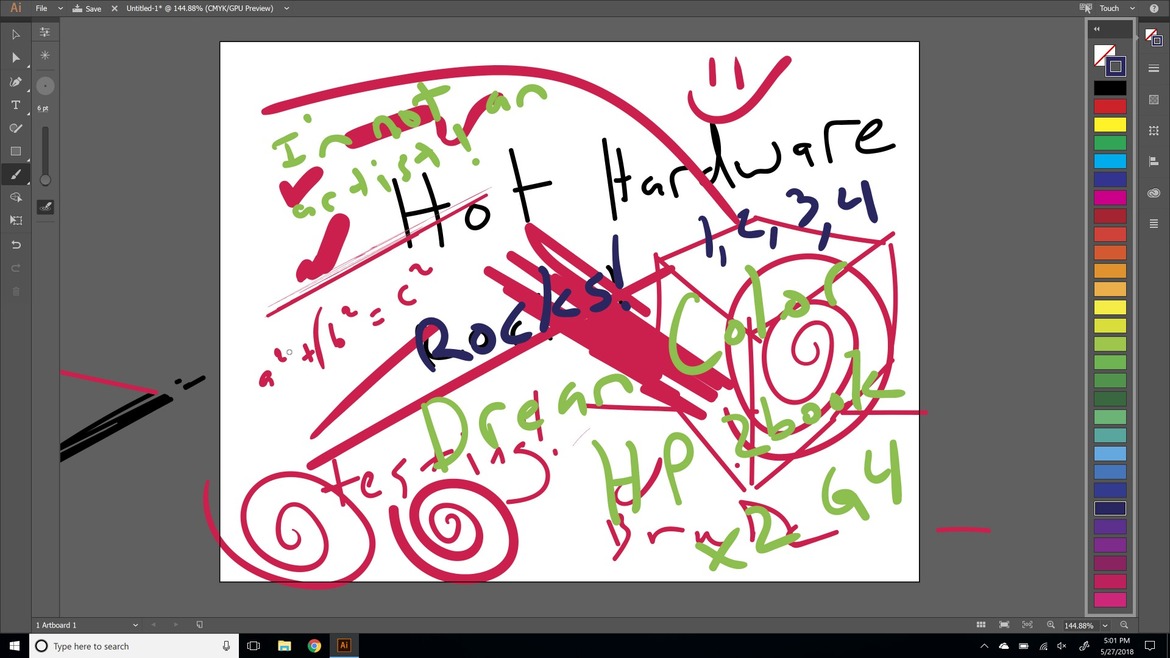
Task: Open the Help question mark icon
Action: (1154, 8)
